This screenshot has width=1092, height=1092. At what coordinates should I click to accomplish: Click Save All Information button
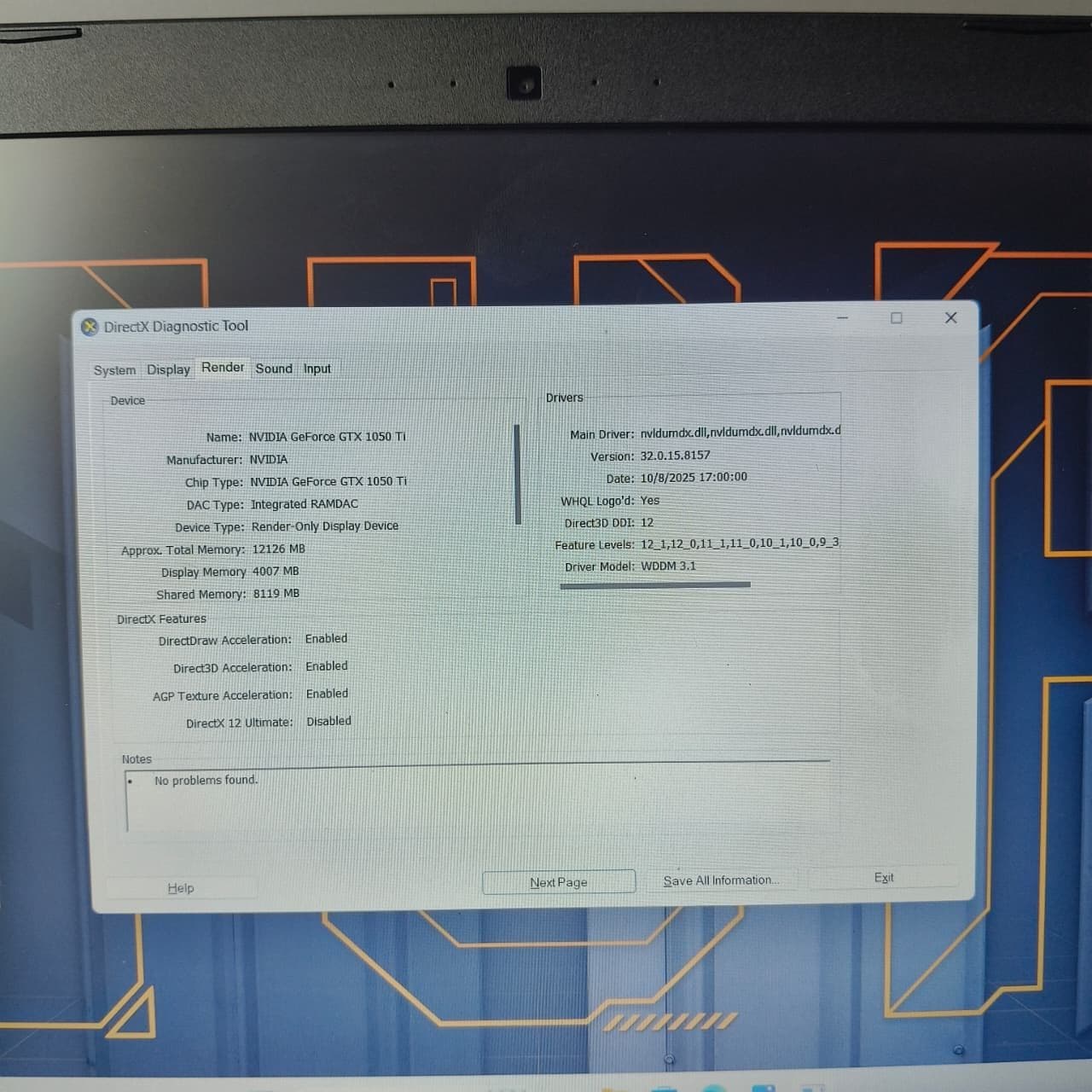click(x=721, y=880)
